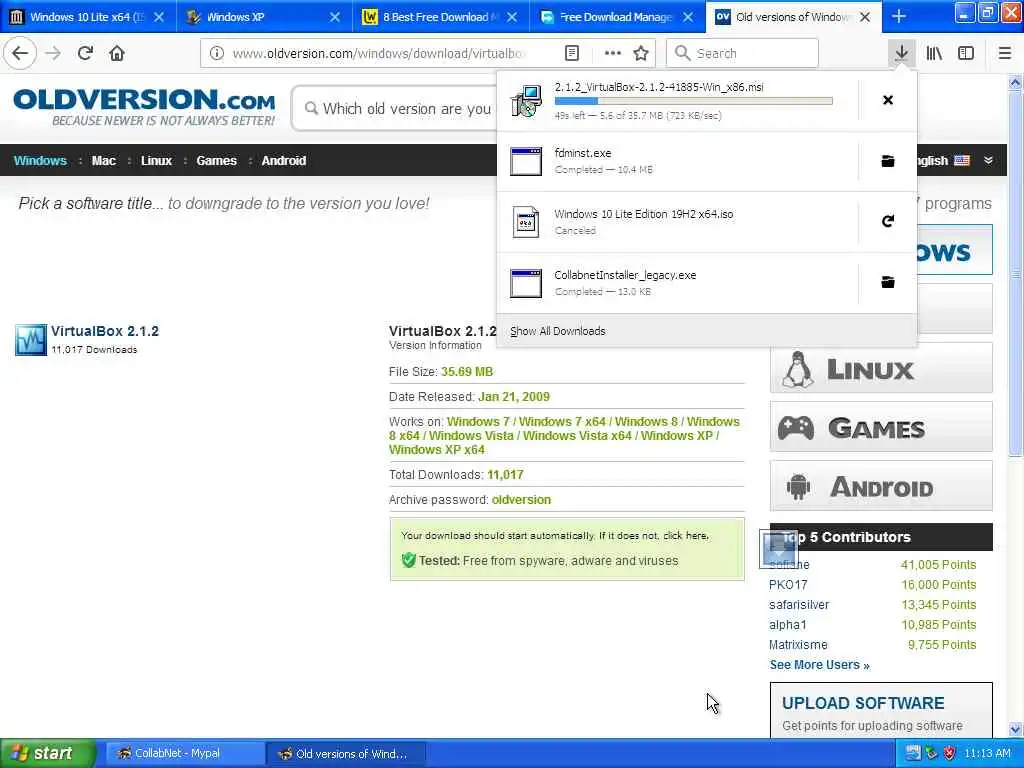Screen dimensions: 1024x768
Task: Click Show All Downloads
Action: click(558, 331)
